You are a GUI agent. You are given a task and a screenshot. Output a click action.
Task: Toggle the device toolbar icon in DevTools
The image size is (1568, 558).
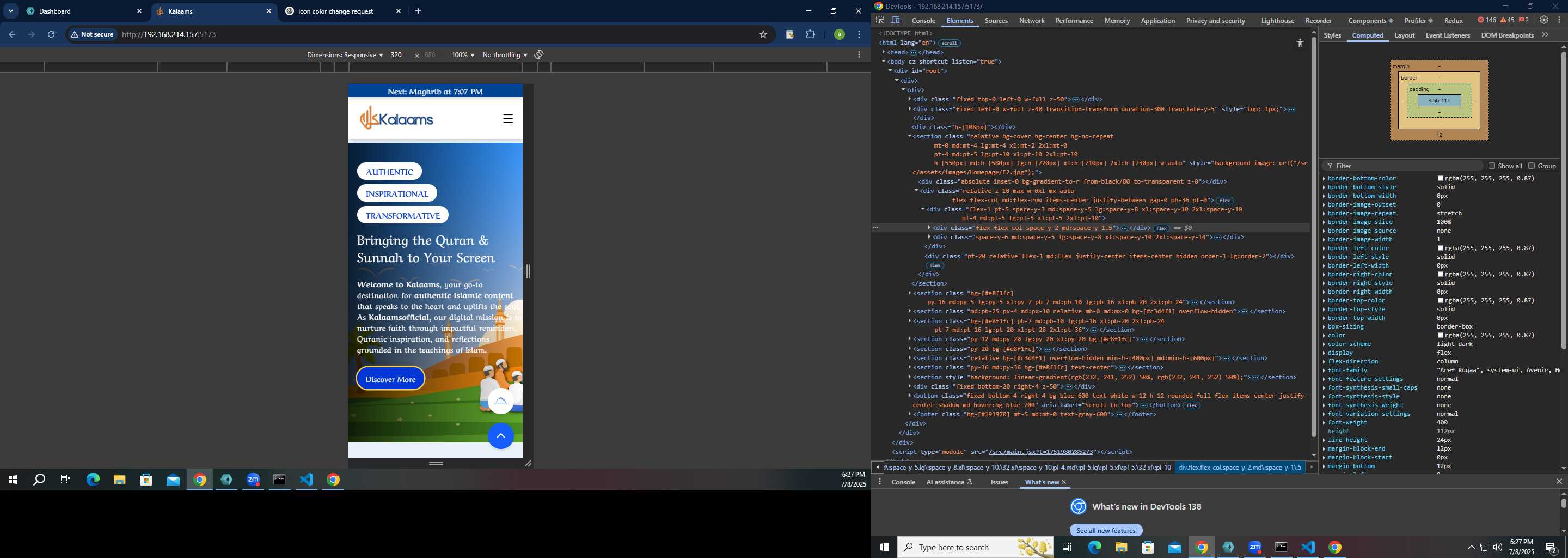tap(896, 20)
